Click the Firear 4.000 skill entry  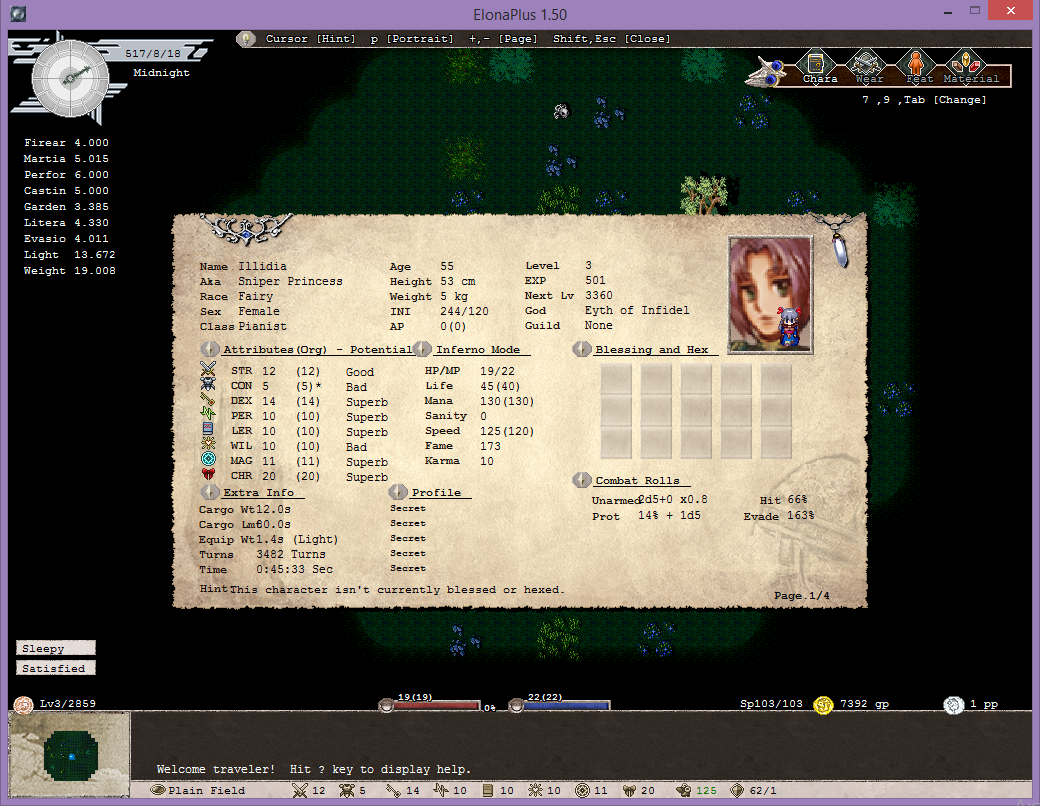click(66, 143)
